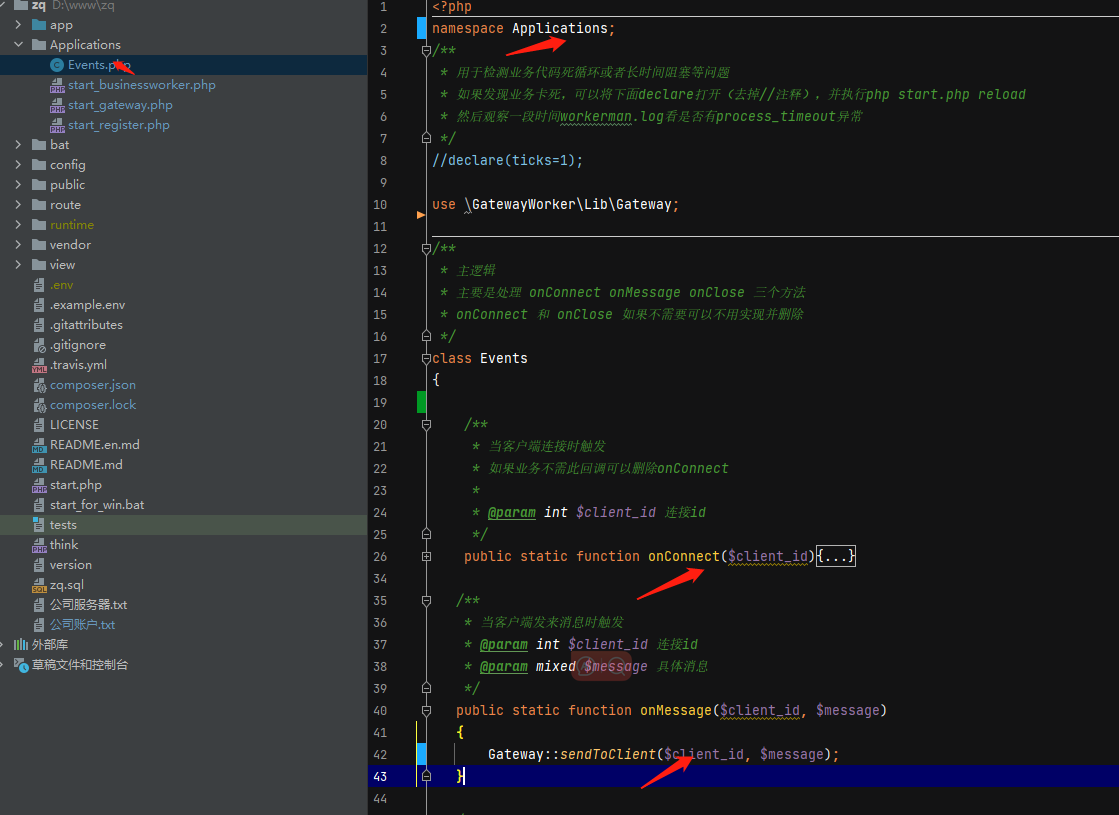Click the README.md markdown file icon

(39, 465)
